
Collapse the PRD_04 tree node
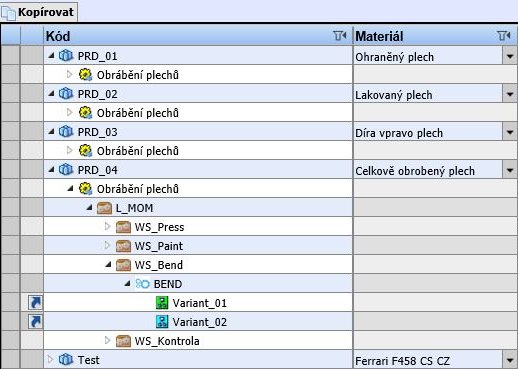point(51,170)
